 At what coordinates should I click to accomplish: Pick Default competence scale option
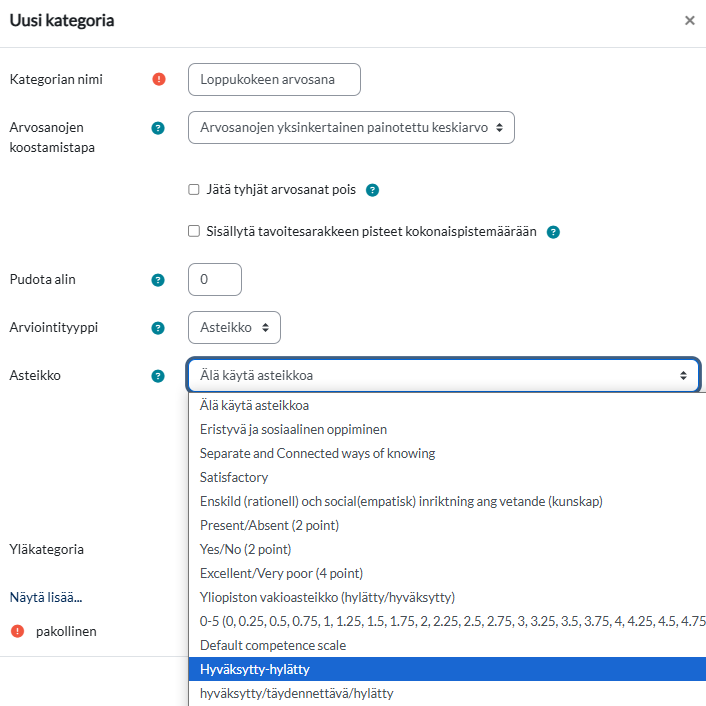tap(273, 645)
